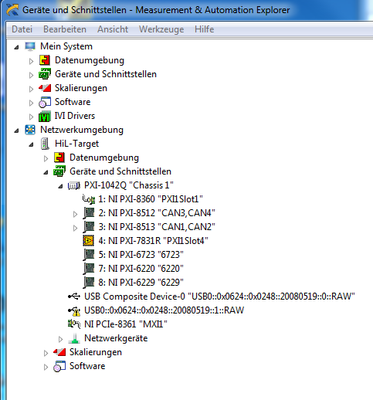Expand Geräte und Schnittstellen under Mein System
The image size is (373, 400).
tap(31, 75)
